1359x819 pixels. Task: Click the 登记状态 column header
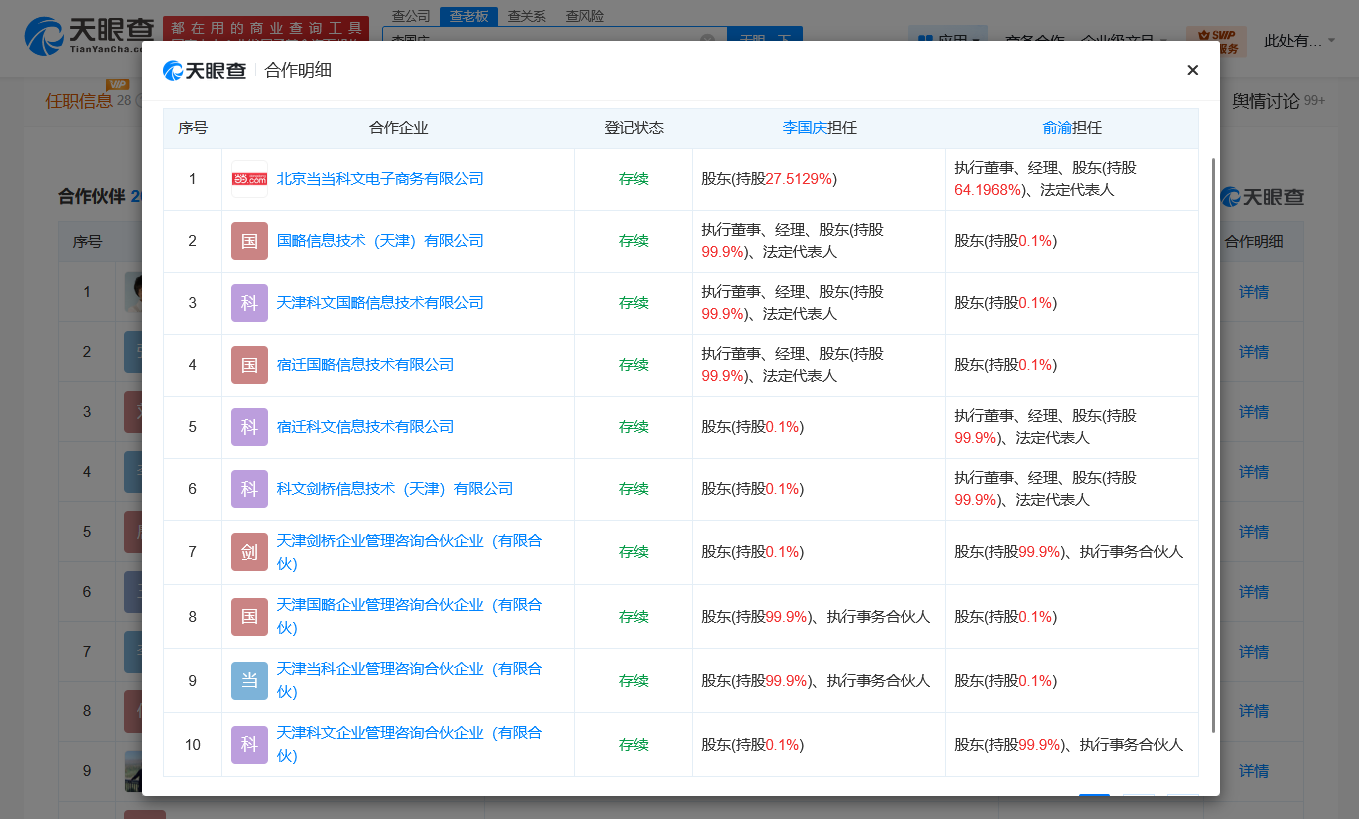click(x=633, y=128)
